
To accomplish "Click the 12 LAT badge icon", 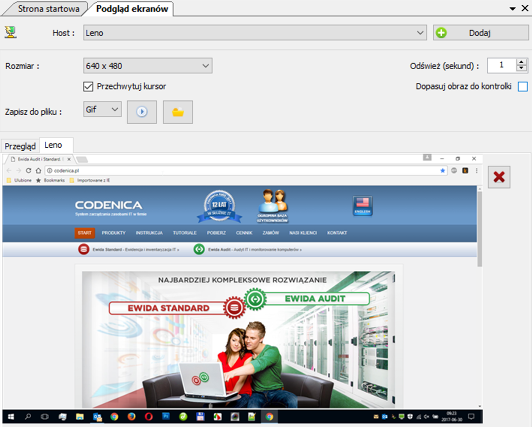I will [x=219, y=206].
